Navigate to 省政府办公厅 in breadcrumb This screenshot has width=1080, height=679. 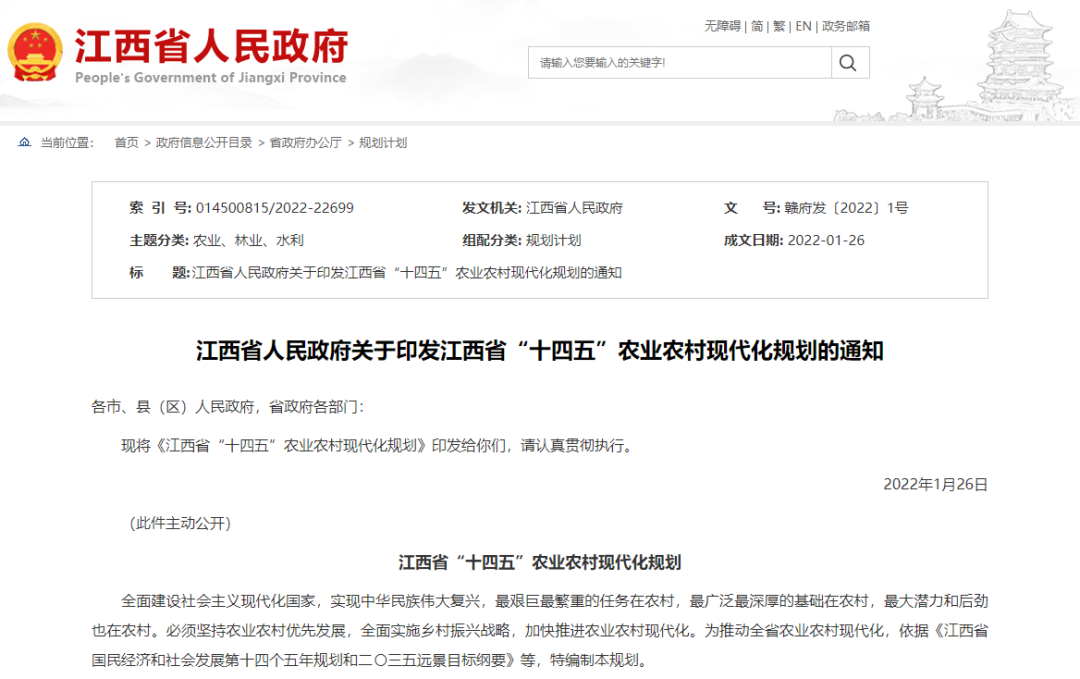tap(305, 143)
